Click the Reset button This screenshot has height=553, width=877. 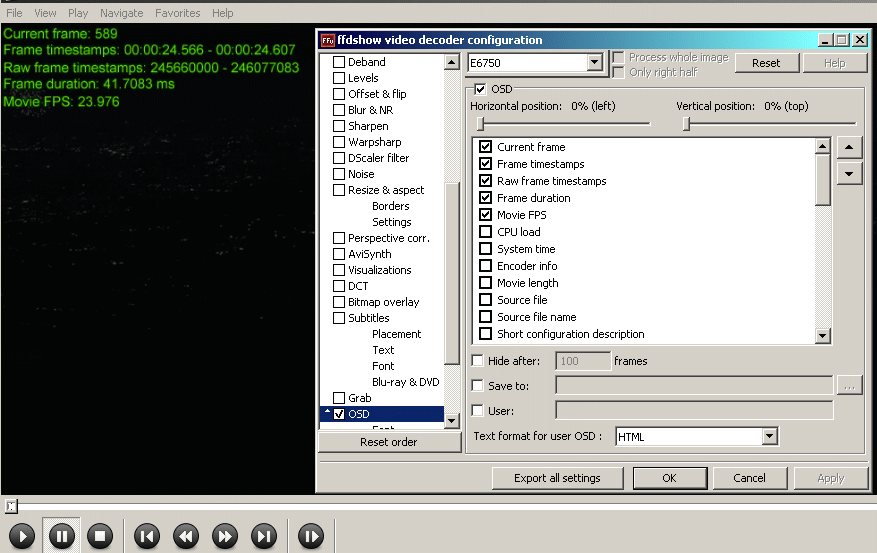(x=766, y=63)
